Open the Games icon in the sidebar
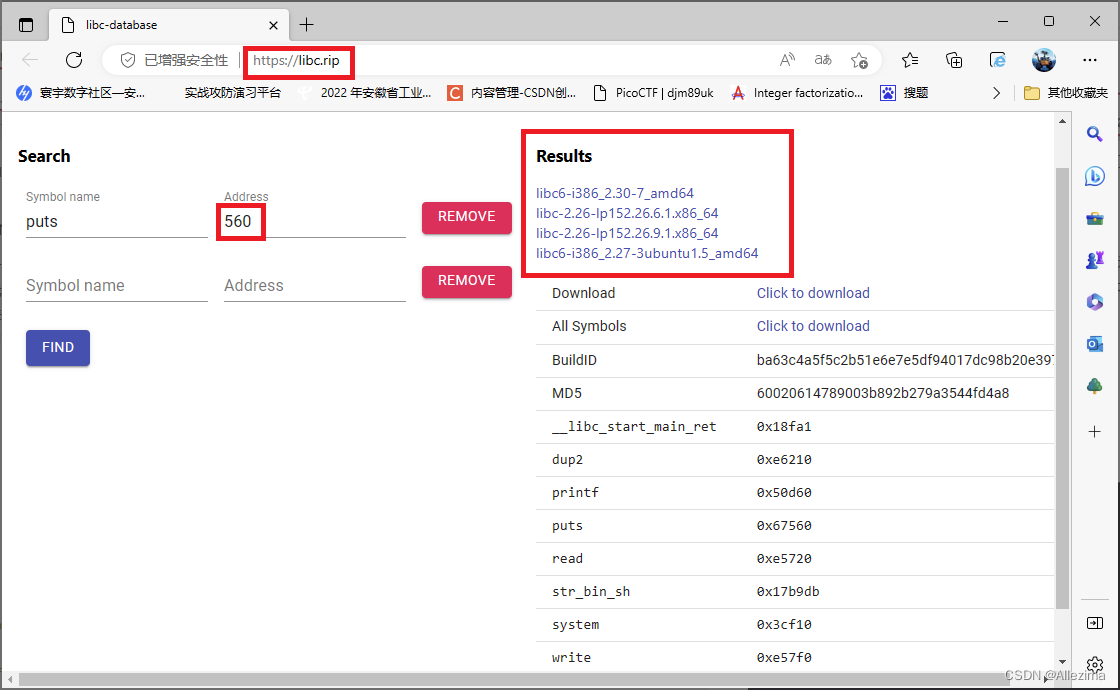The height and width of the screenshot is (690, 1120). [1094, 259]
